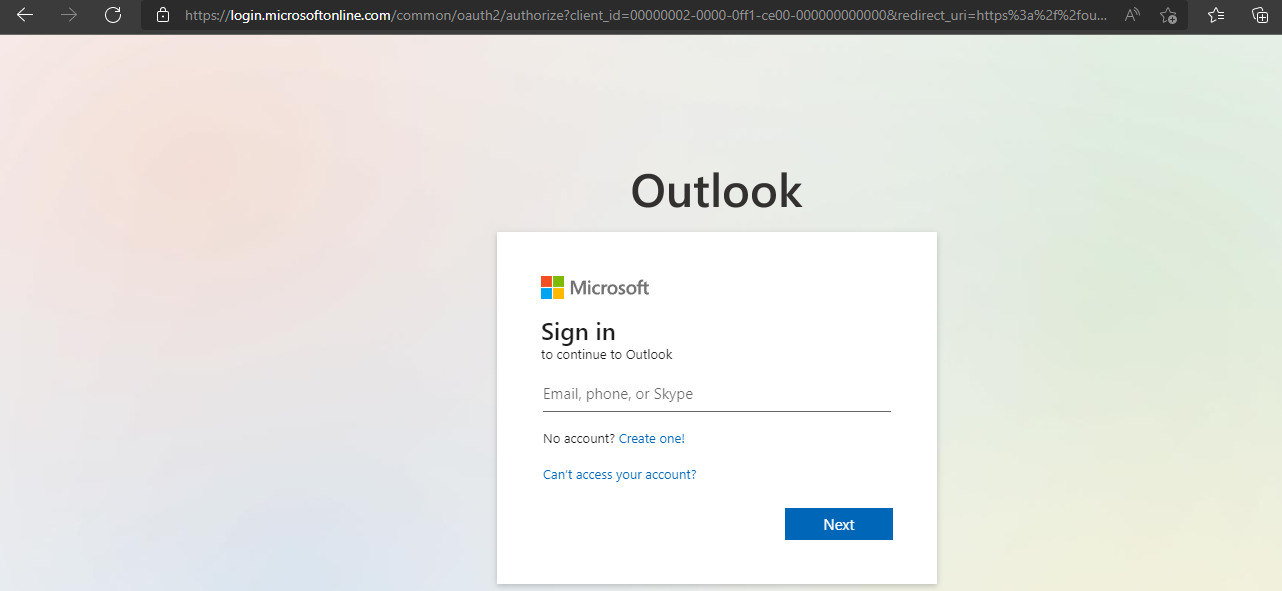1282x591 pixels.
Task: Click the blue Next button
Action: pyautogui.click(x=839, y=524)
